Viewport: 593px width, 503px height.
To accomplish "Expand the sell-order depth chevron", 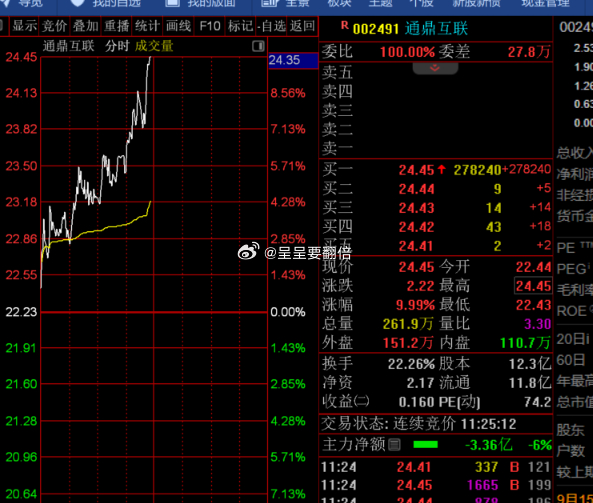I will (x=435, y=68).
